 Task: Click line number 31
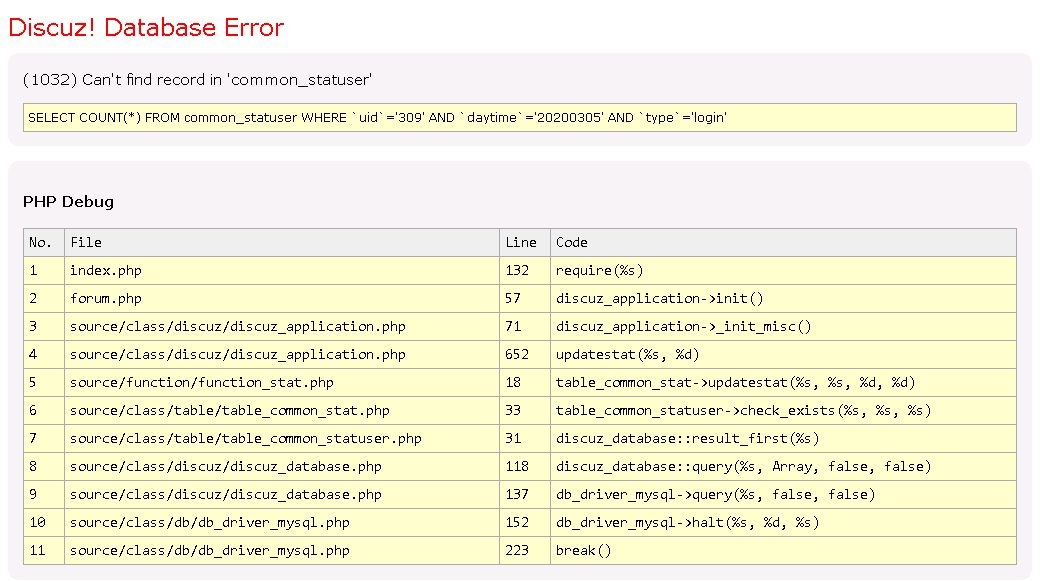pos(524,438)
